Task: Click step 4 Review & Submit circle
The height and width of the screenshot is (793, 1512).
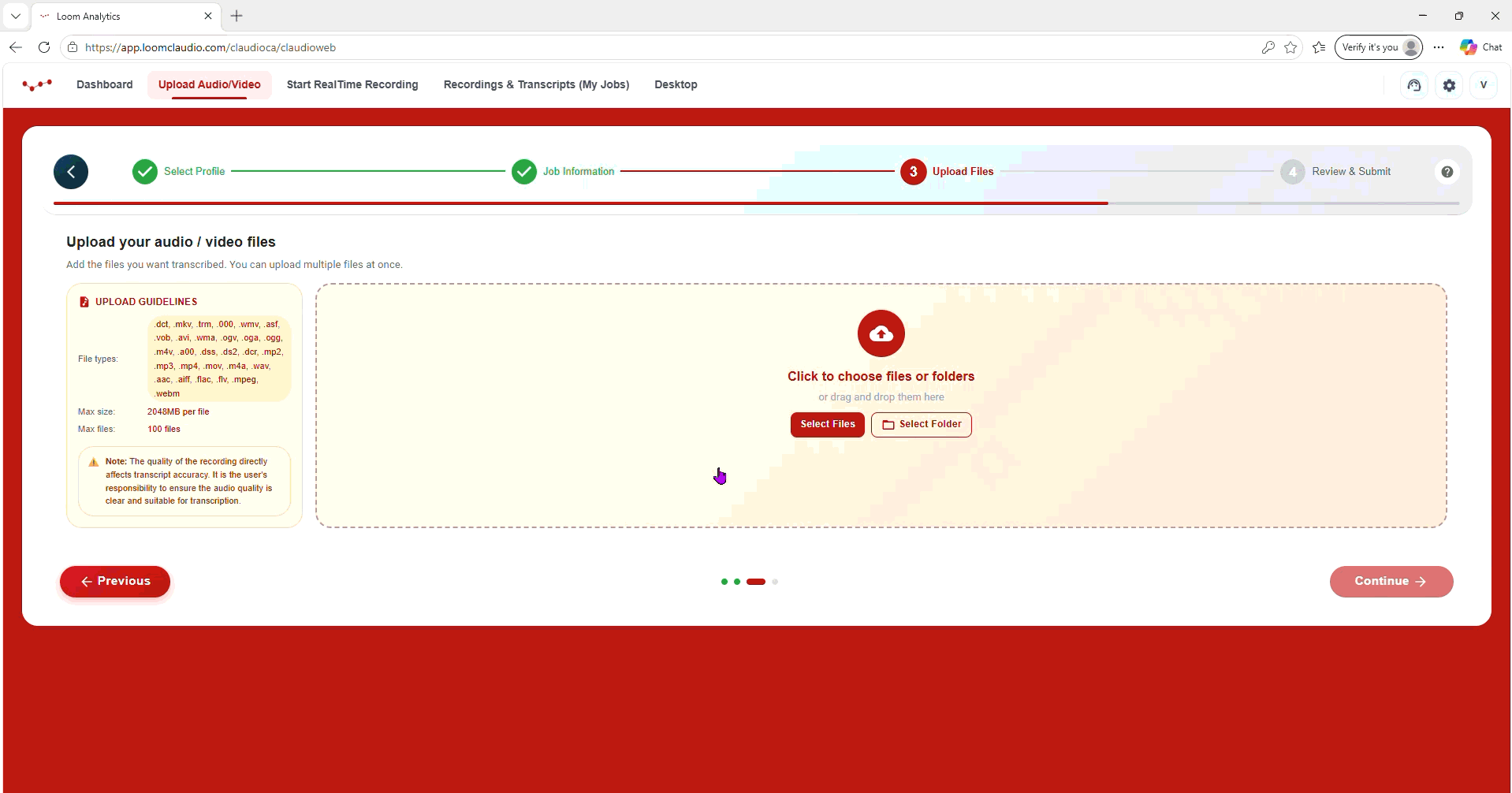Action: click(1293, 172)
